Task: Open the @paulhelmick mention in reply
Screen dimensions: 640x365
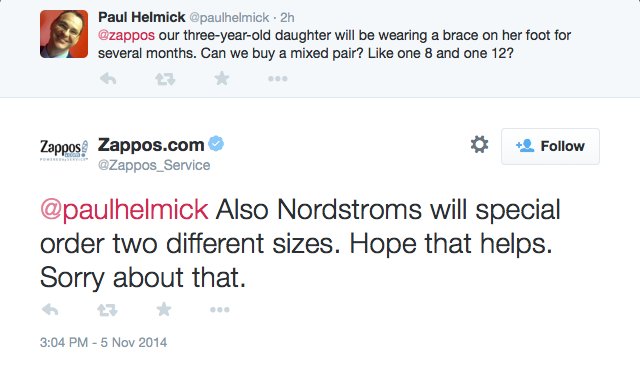Action: click(124, 210)
